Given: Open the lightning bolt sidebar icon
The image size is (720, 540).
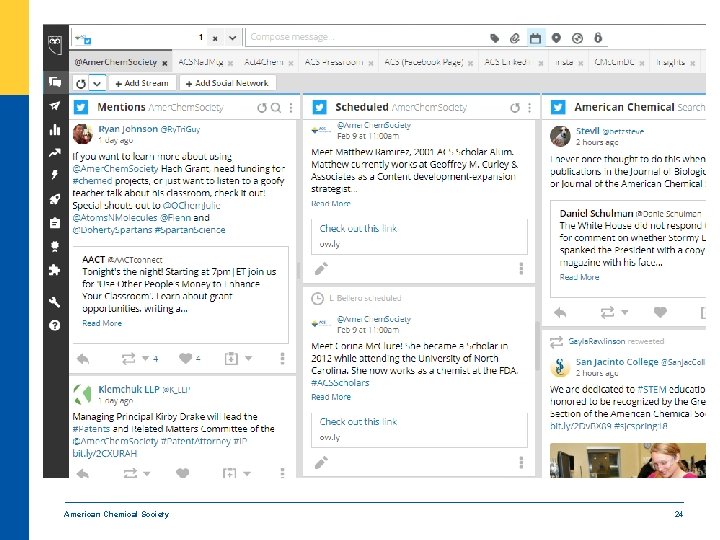Looking at the screenshot, I should pos(55,175).
